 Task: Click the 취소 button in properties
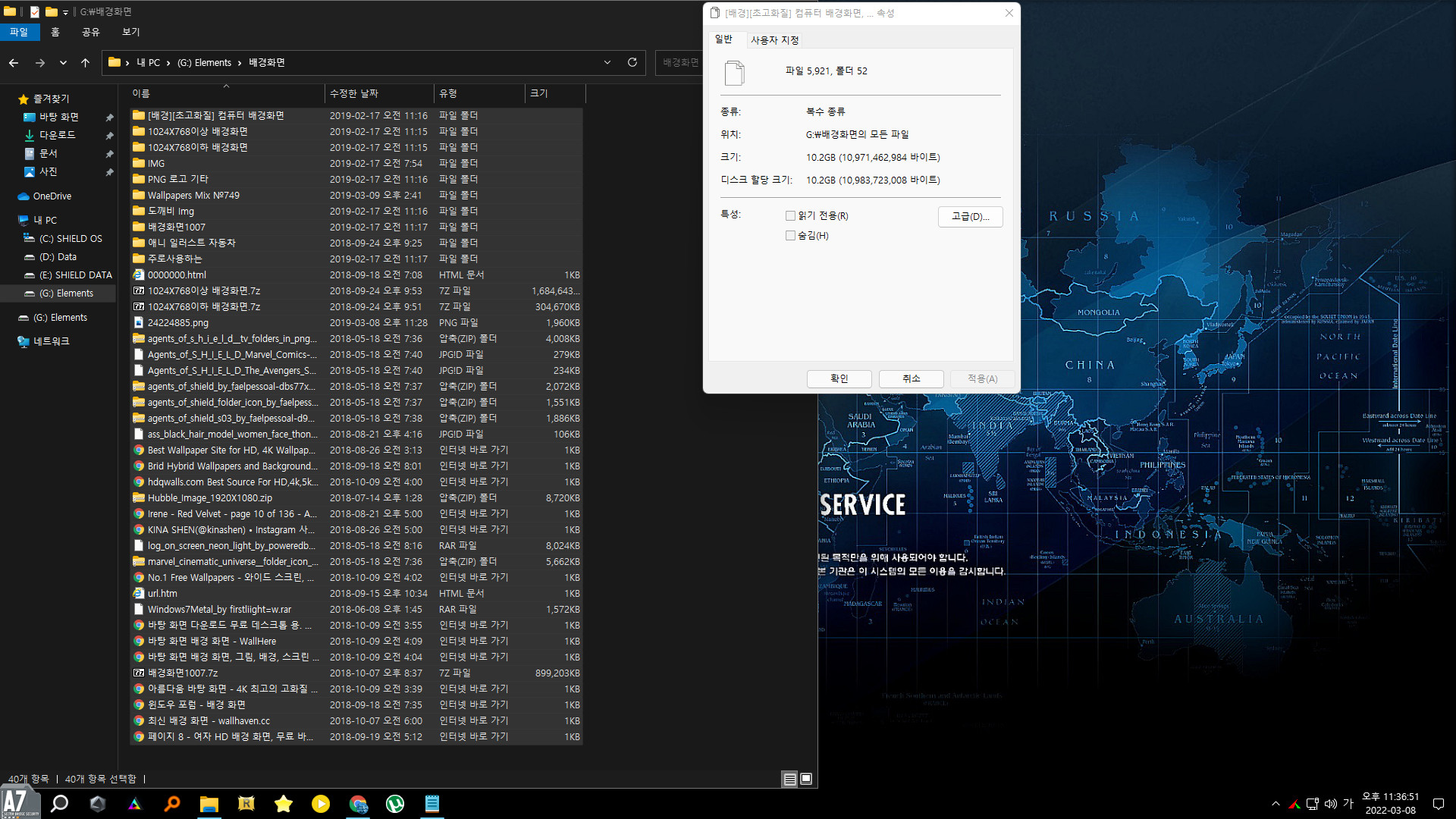[x=912, y=378]
